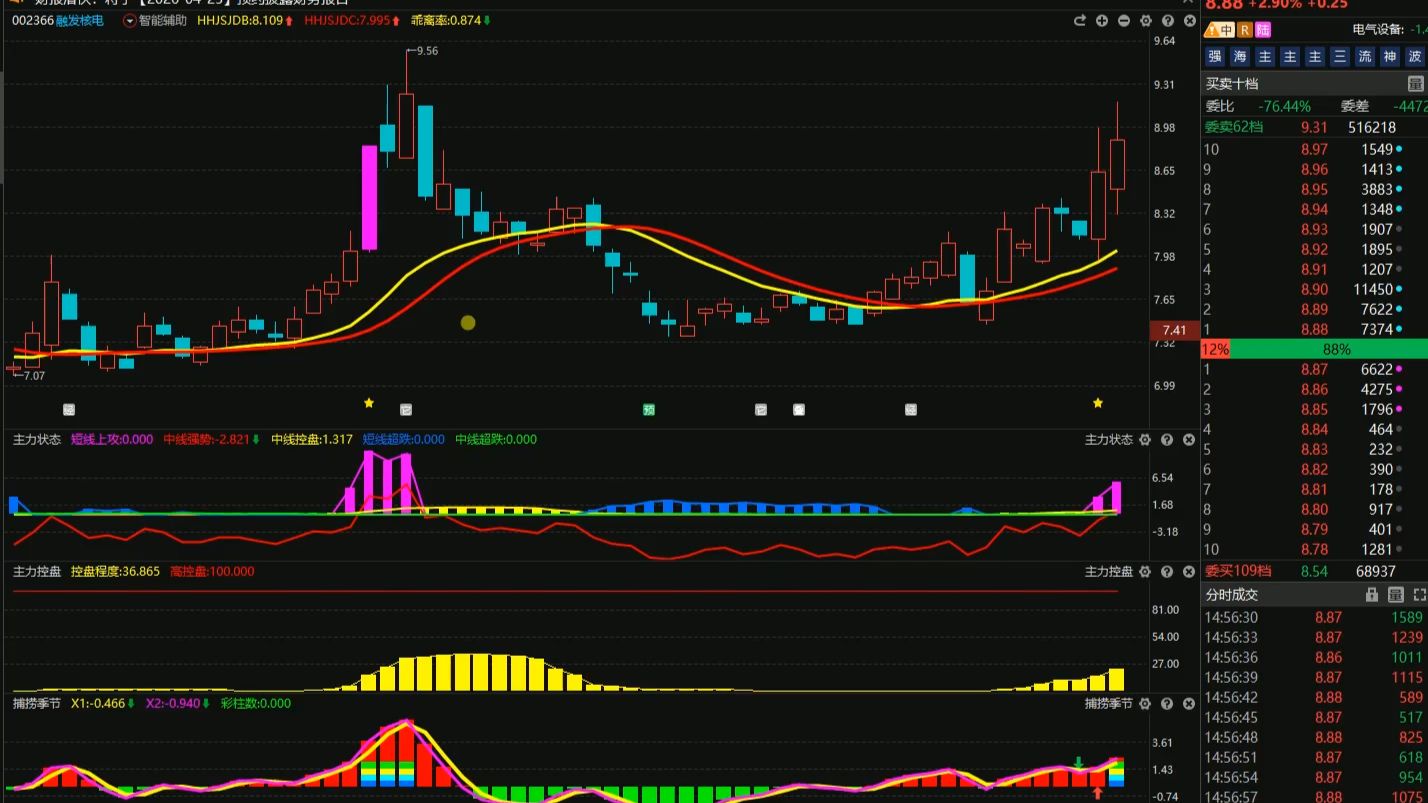
Task: Open the 捕捞季节 indicator name on the left
Action: click(36, 704)
